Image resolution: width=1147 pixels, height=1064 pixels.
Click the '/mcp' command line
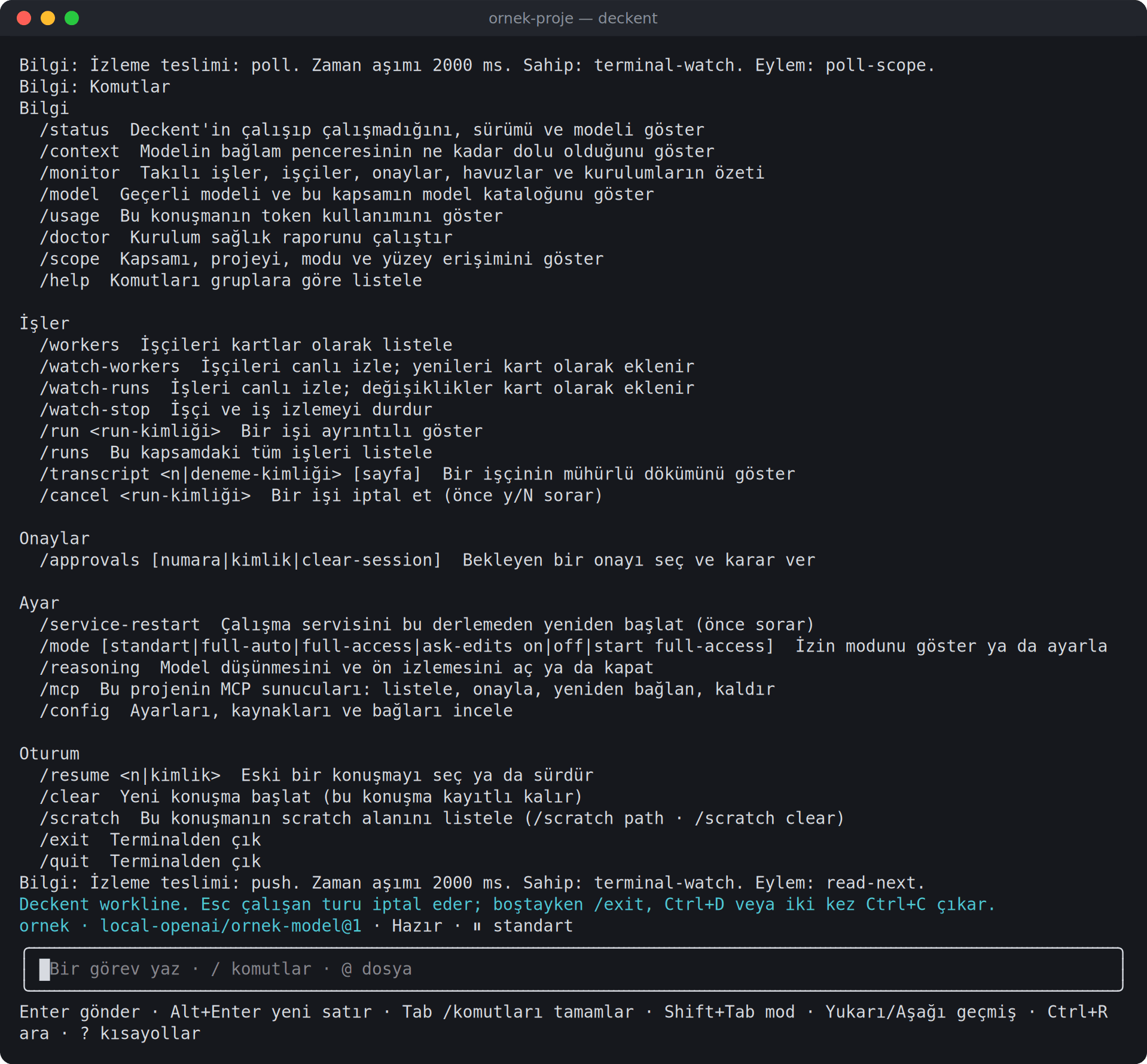coord(407,689)
